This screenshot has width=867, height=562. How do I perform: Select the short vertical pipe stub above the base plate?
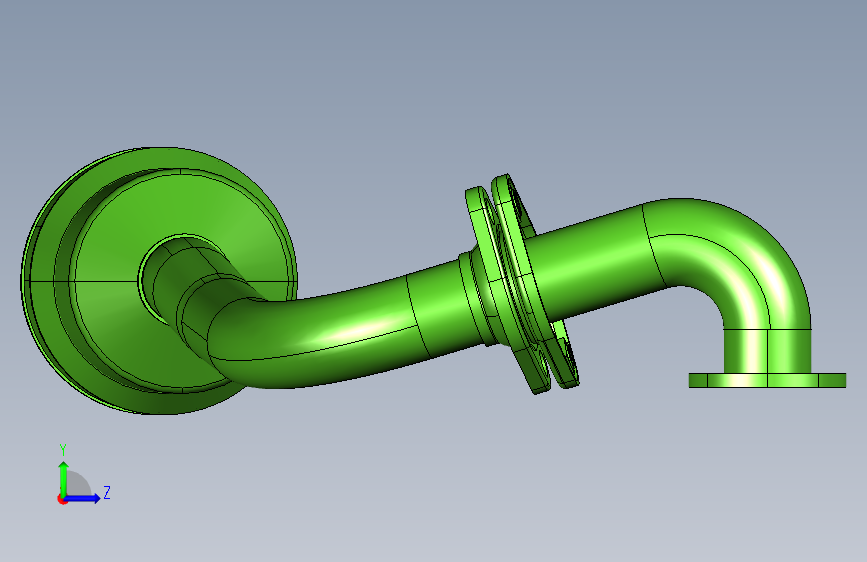click(767, 351)
